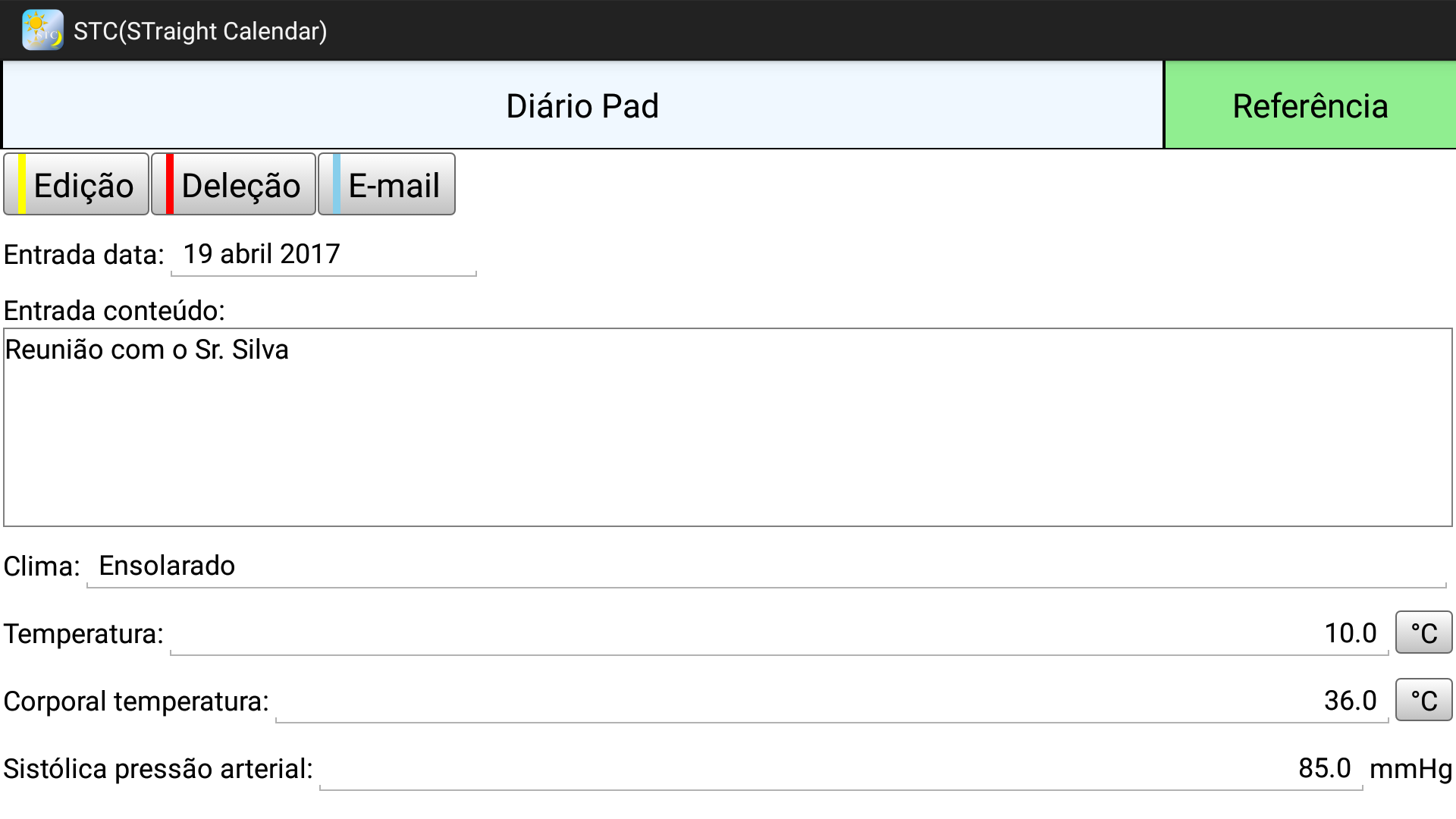Click the Entrada data label

tap(84, 255)
